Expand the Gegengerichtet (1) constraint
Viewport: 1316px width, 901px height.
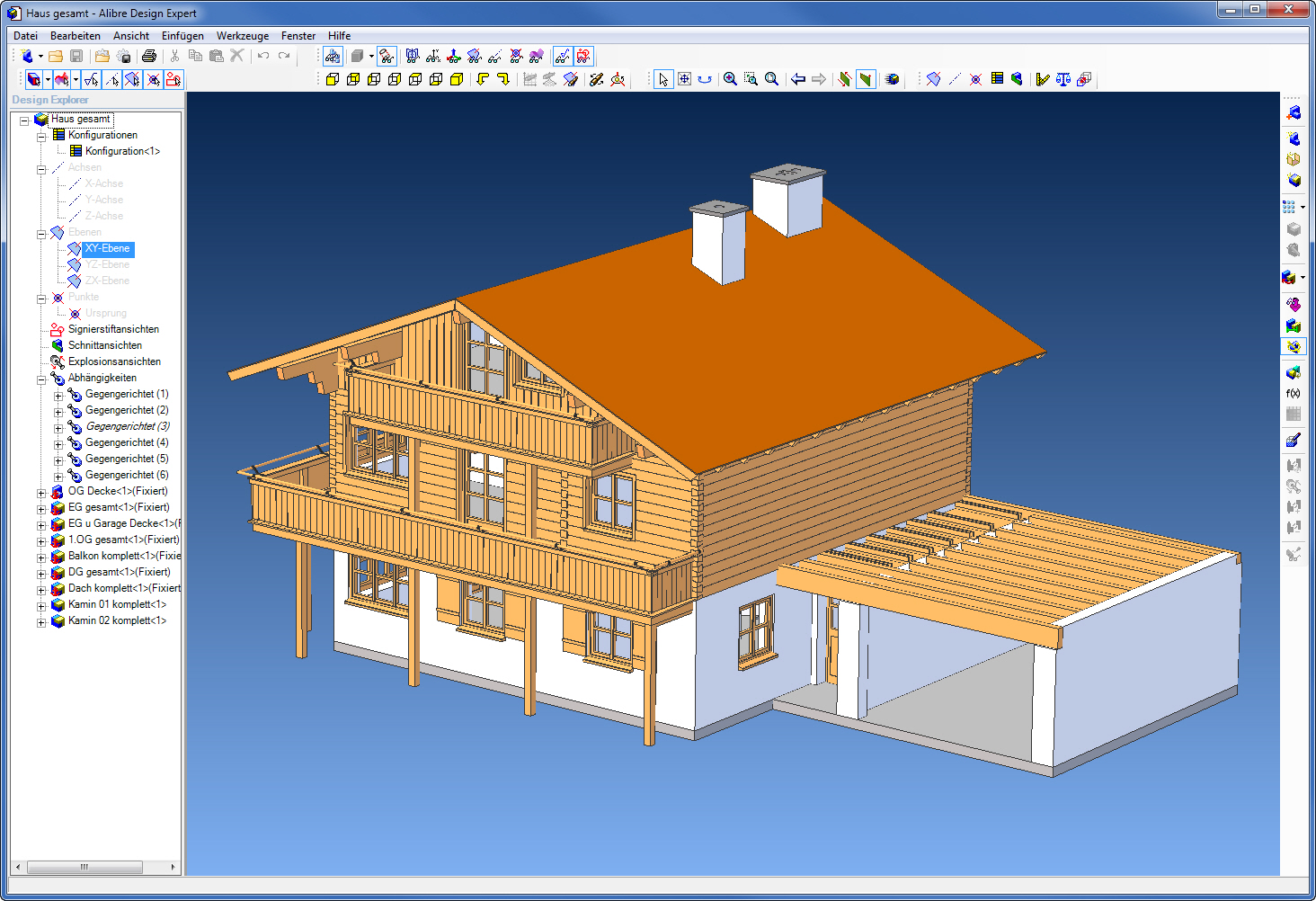click(x=58, y=396)
